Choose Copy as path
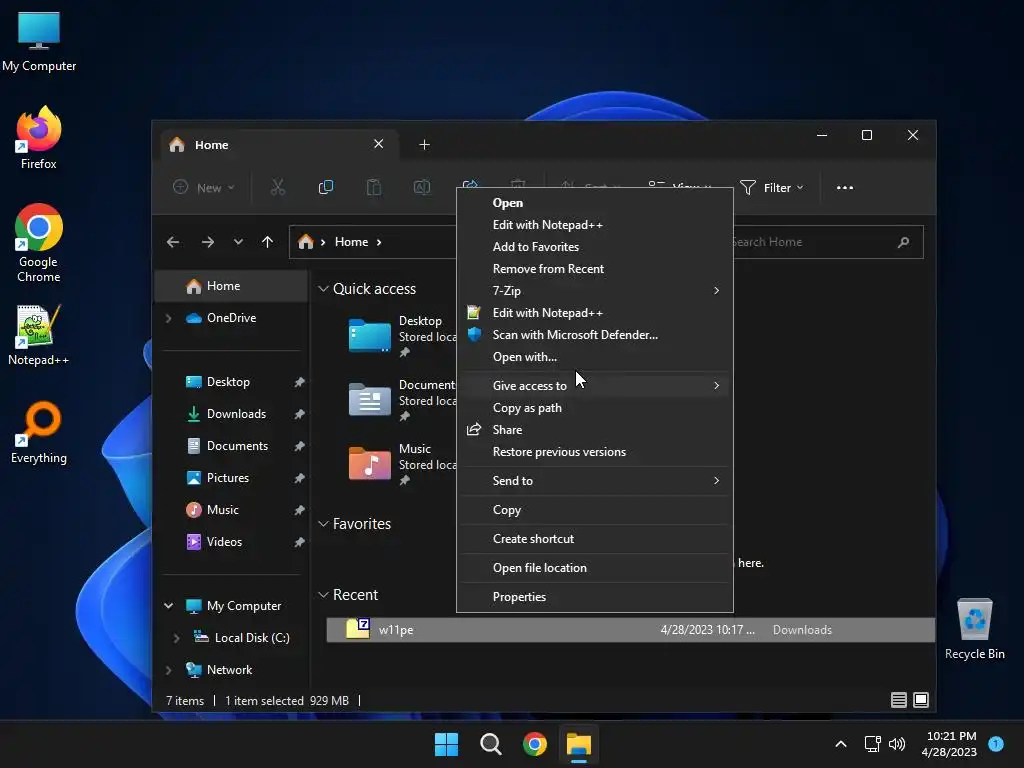 pos(594,408)
